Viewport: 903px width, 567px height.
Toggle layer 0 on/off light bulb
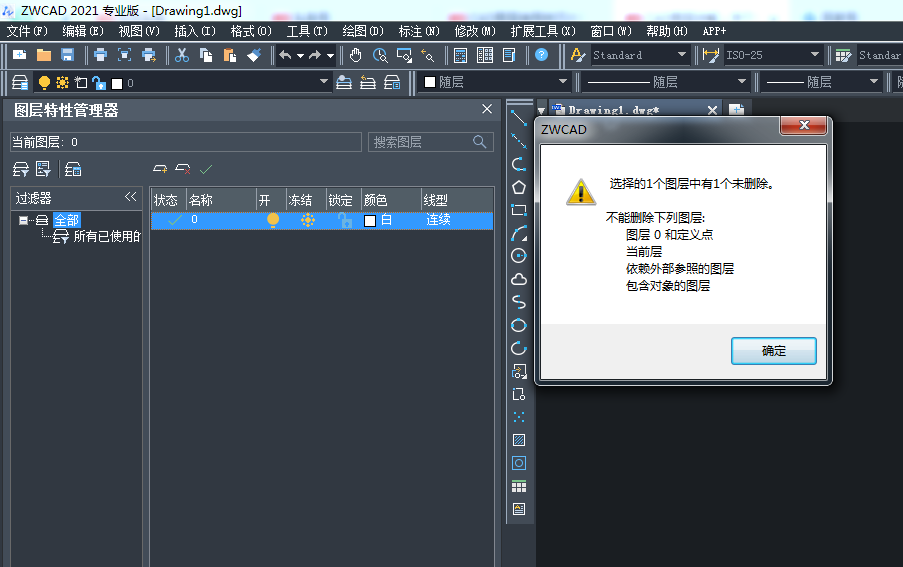[x=272, y=220]
